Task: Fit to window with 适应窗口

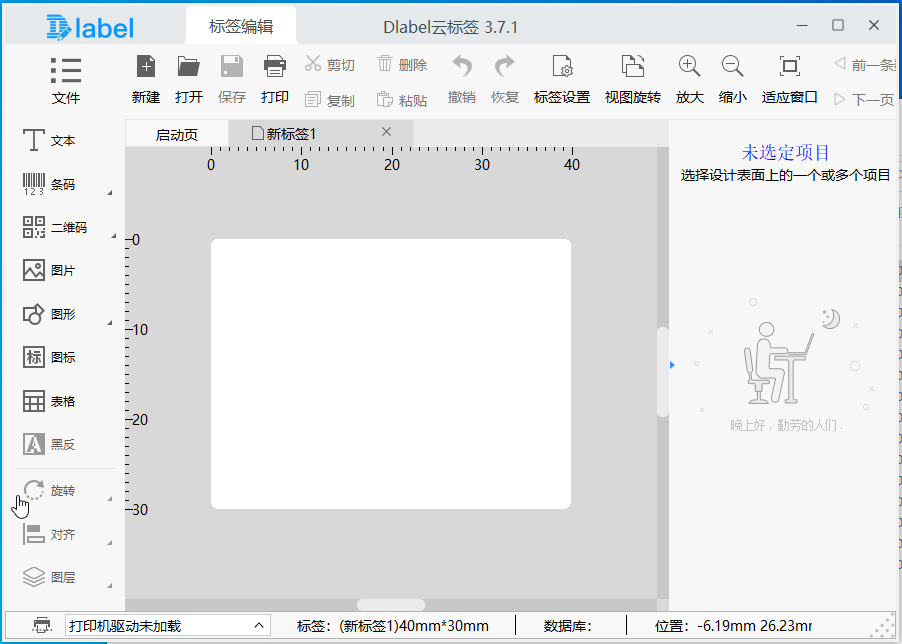Action: click(x=789, y=80)
